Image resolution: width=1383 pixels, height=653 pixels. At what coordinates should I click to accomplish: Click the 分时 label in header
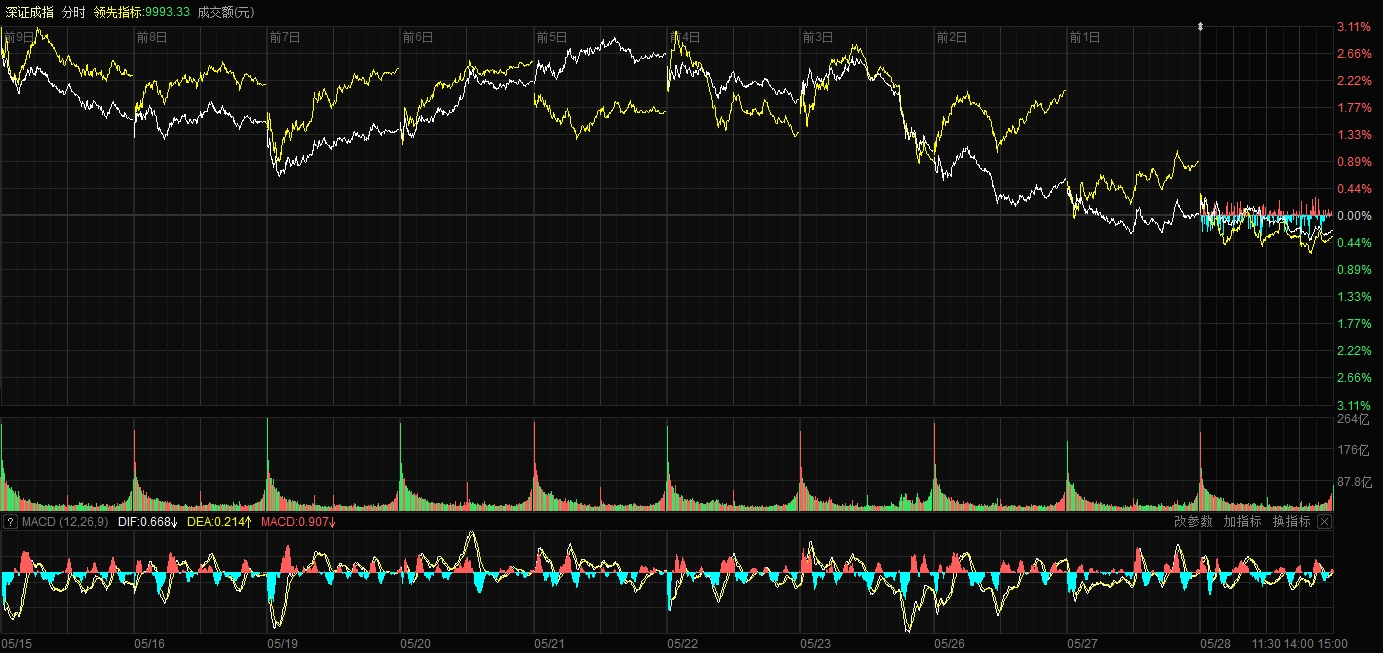73,11
